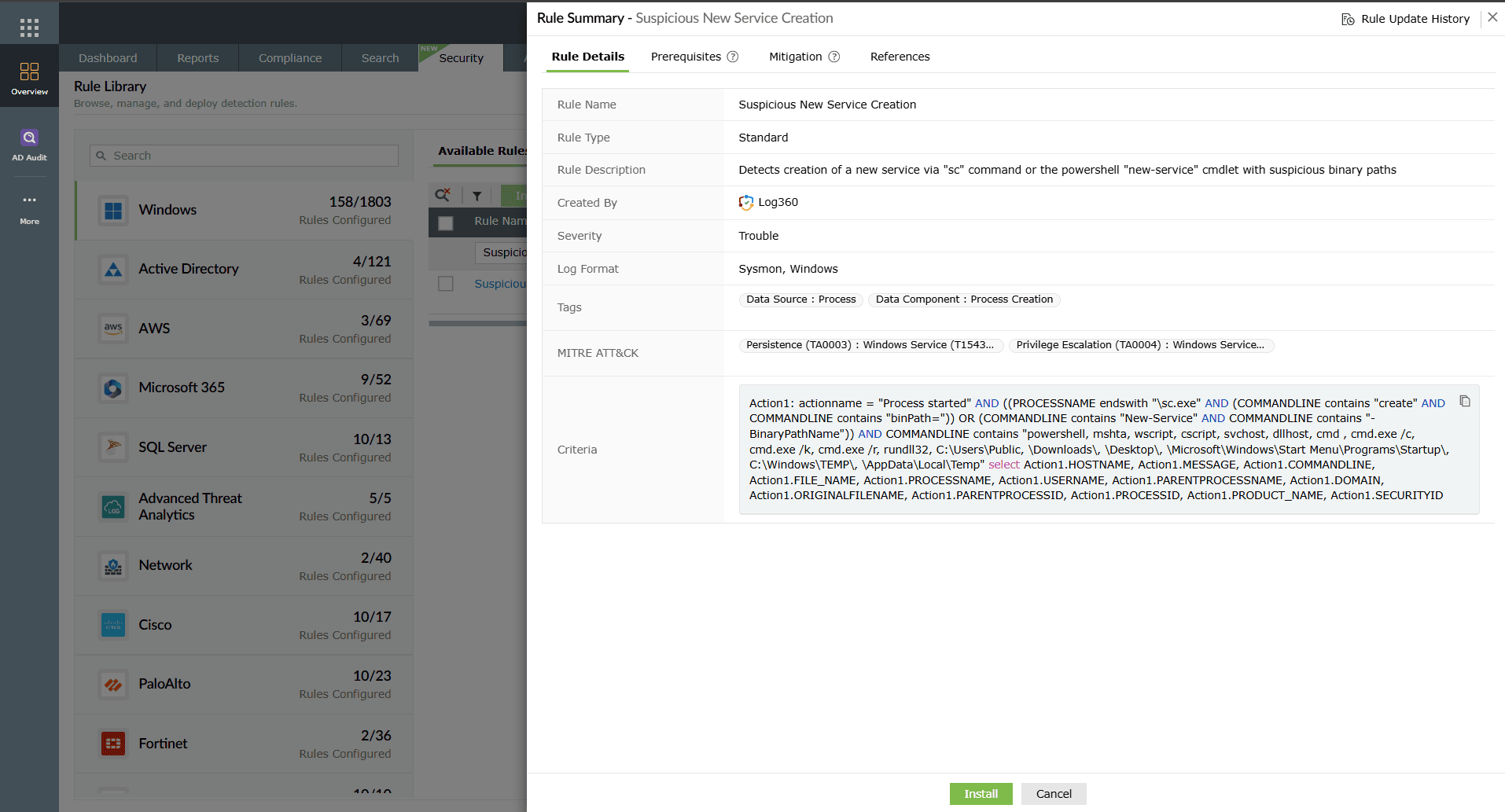Click the Cancel button

pos(1054,794)
